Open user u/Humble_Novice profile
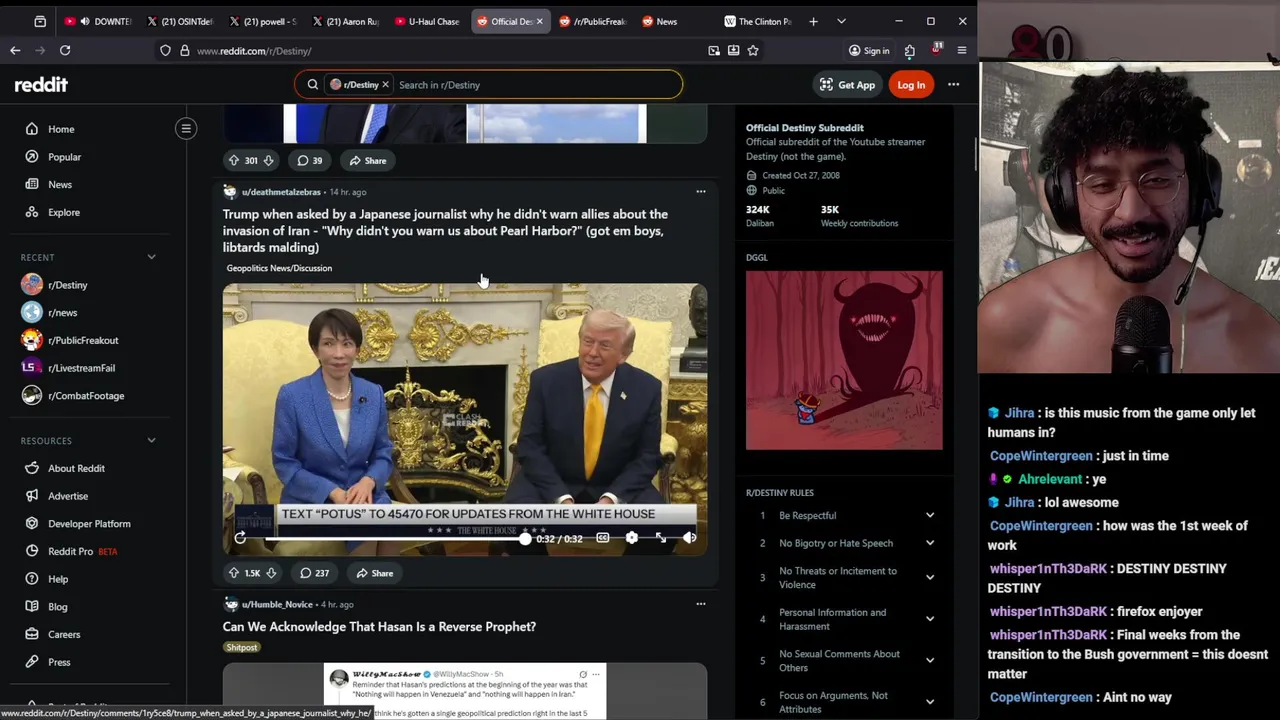The height and width of the screenshot is (720, 1280). pyautogui.click(x=277, y=604)
